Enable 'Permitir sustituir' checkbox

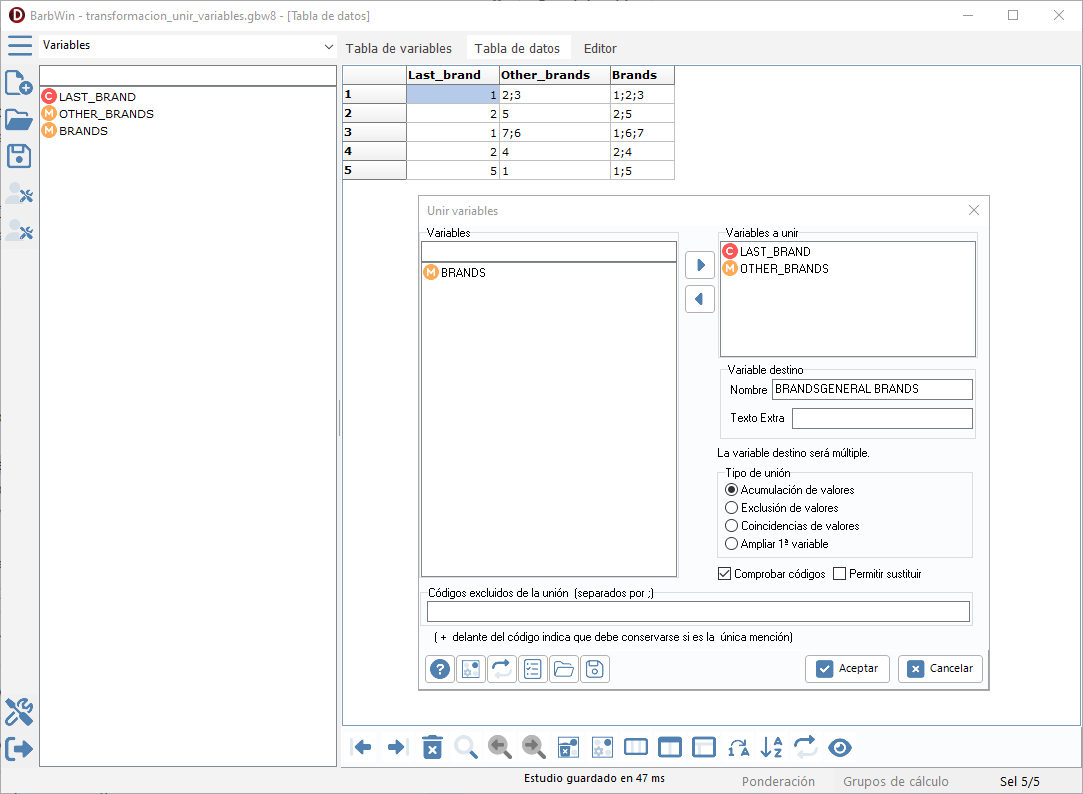840,574
